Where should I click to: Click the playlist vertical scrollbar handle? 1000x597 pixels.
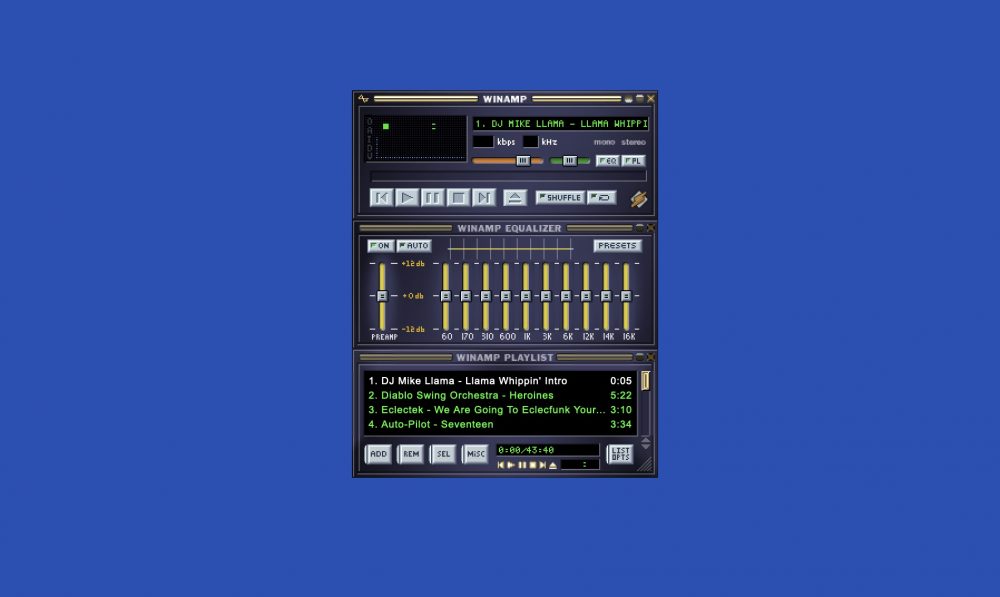(x=646, y=381)
